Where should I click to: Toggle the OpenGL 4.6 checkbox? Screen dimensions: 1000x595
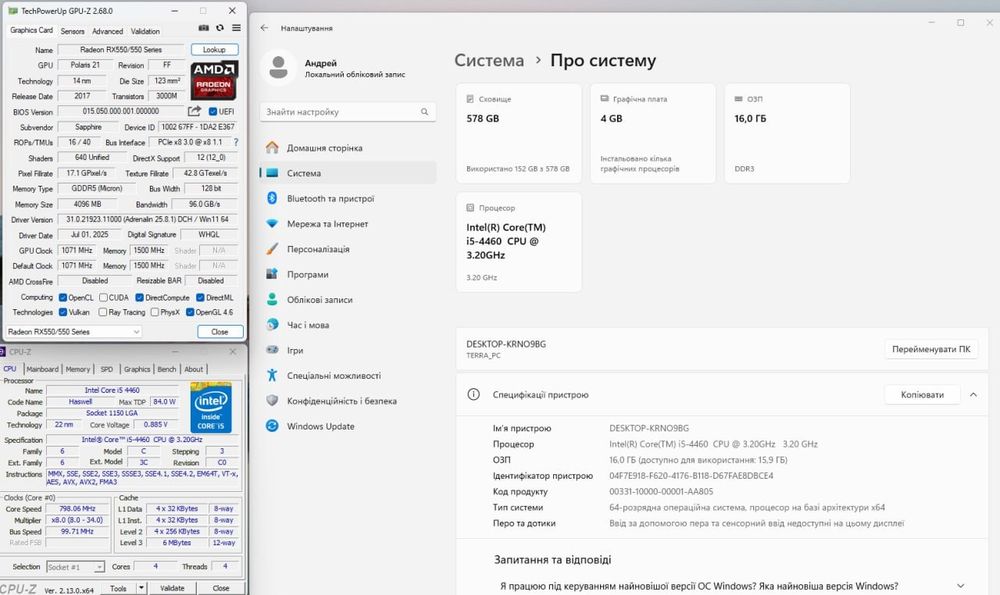click(x=190, y=312)
